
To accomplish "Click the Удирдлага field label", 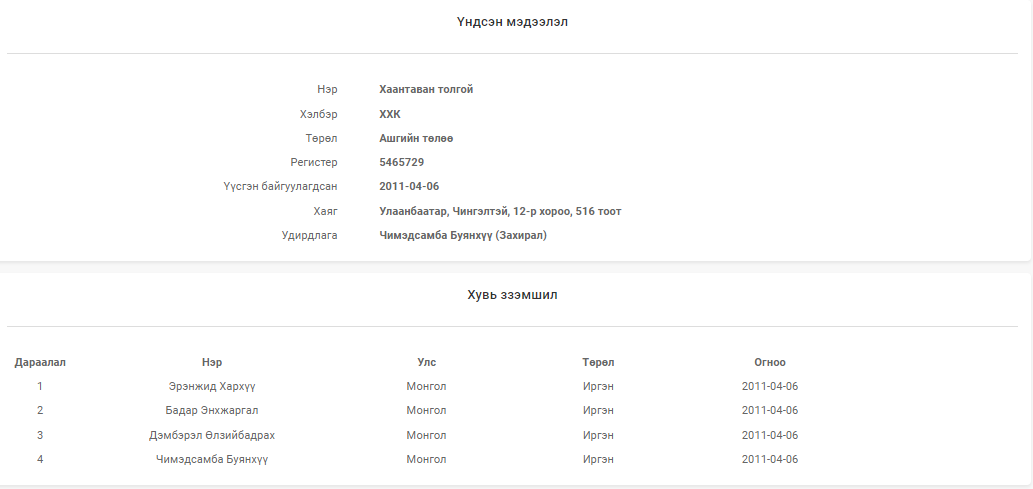I will click(x=309, y=235).
